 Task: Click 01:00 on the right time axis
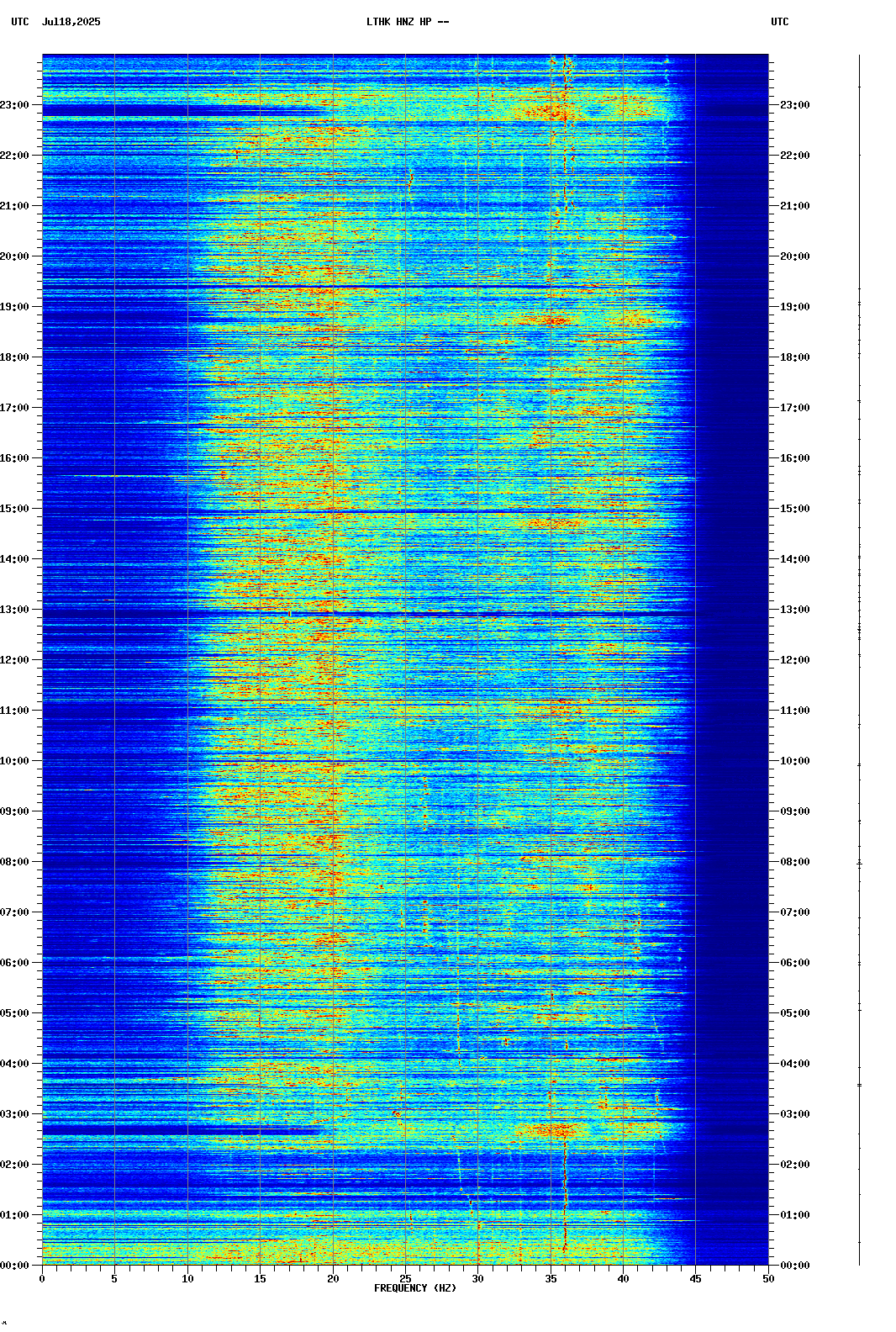pyautogui.click(x=795, y=1215)
